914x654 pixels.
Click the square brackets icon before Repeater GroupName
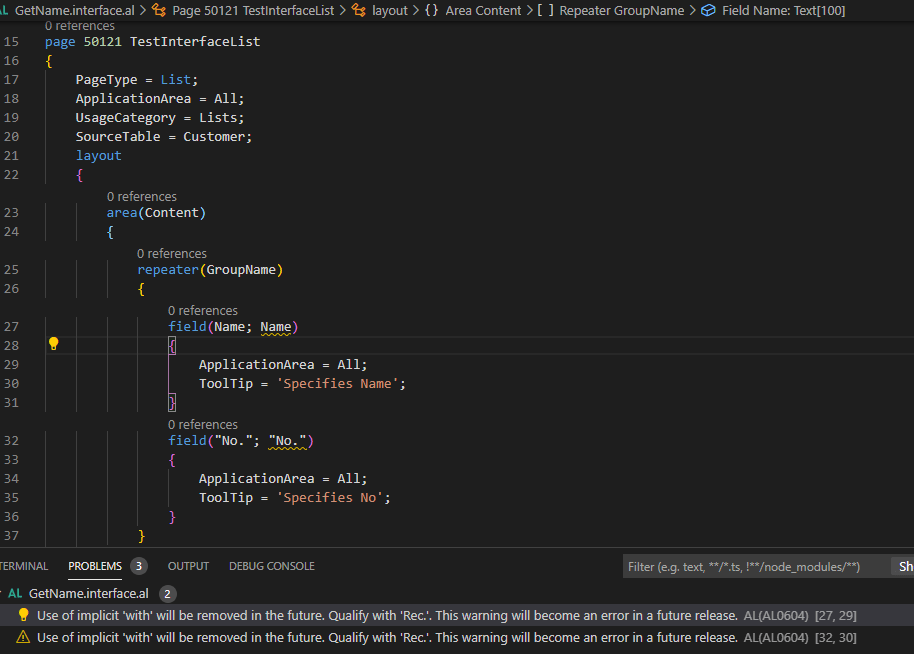(546, 10)
